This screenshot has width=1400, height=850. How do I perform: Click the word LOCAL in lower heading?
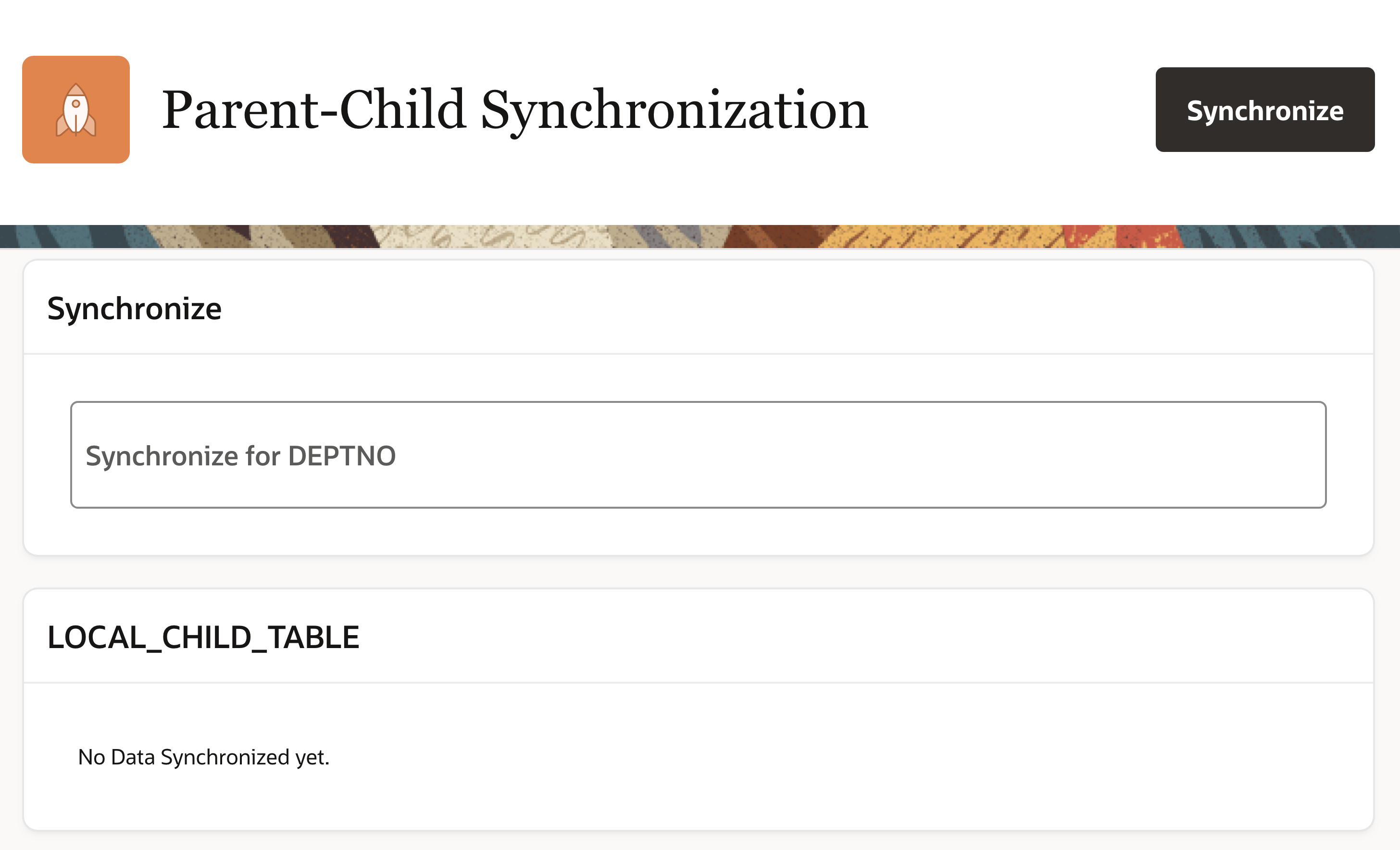96,637
